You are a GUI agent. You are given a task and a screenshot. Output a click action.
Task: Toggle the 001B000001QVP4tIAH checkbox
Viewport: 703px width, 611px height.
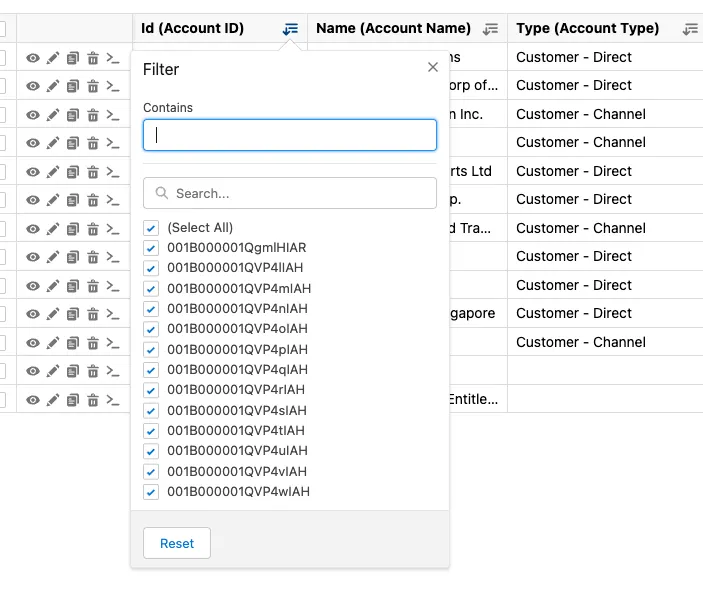click(x=151, y=431)
